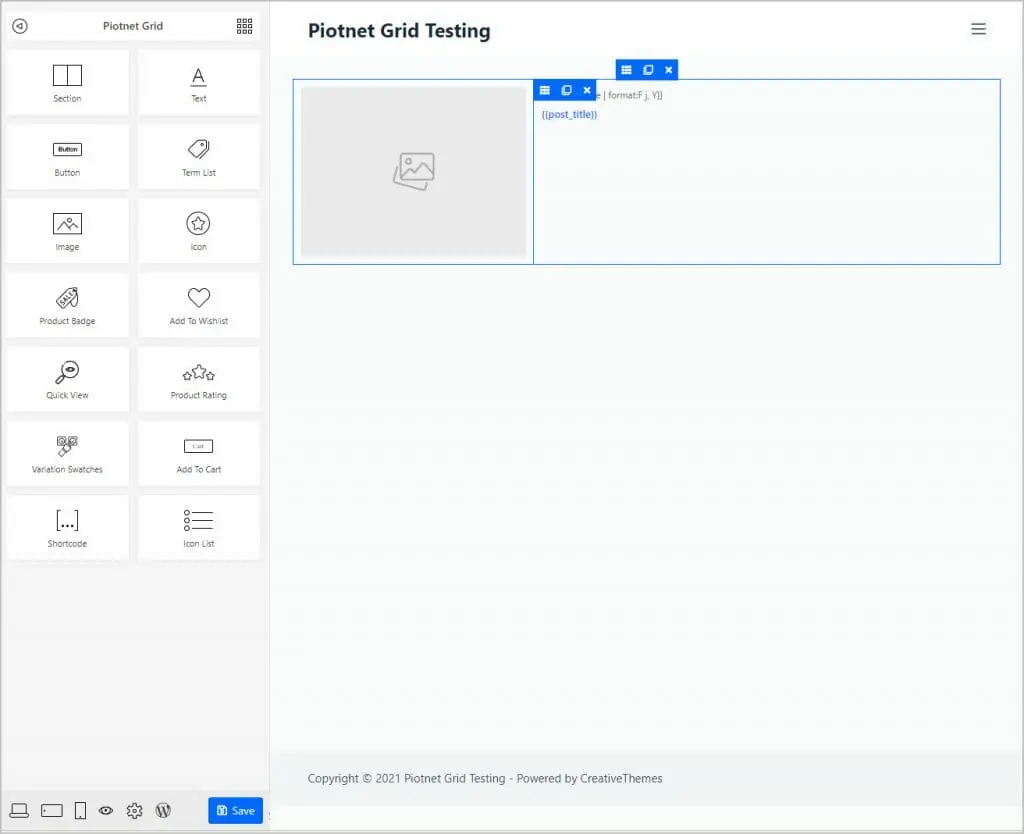Select the Shortcode widget
Viewport: 1024px width, 834px height.
[x=67, y=527]
